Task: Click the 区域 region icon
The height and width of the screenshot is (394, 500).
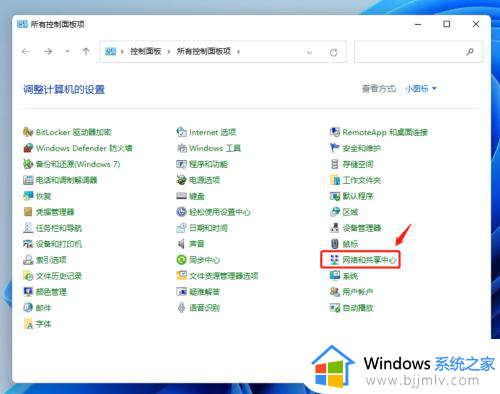Action: pyautogui.click(x=335, y=212)
